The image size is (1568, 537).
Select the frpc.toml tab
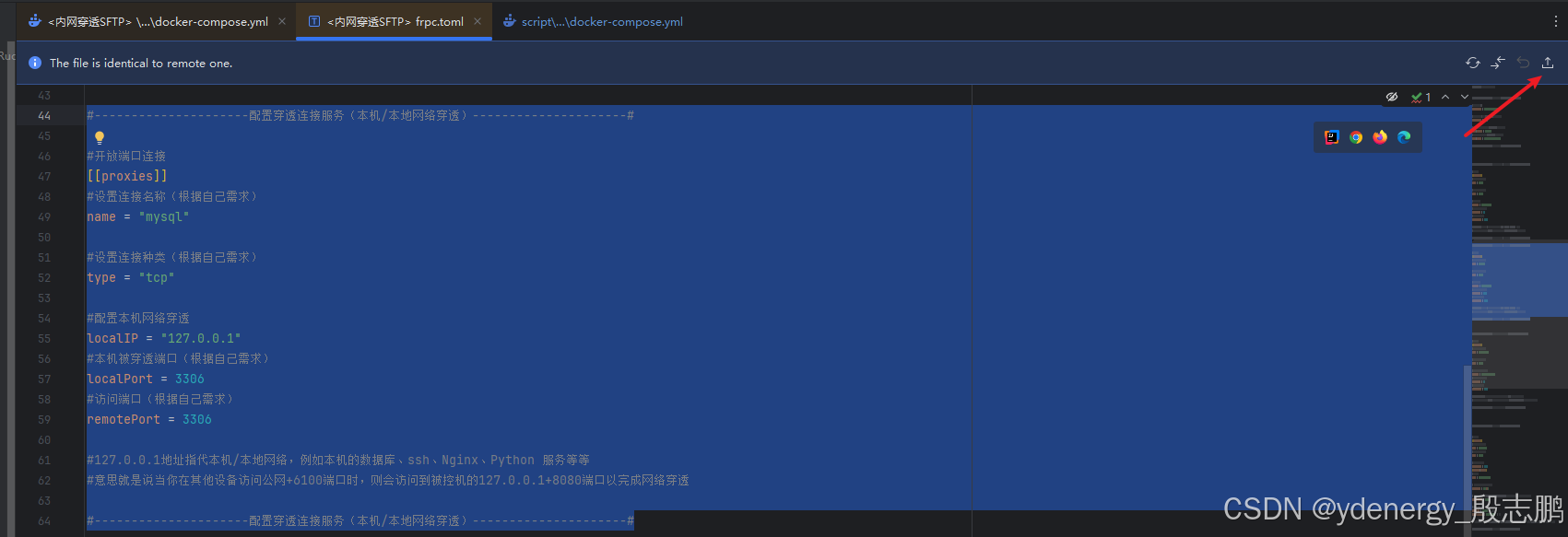[395, 21]
